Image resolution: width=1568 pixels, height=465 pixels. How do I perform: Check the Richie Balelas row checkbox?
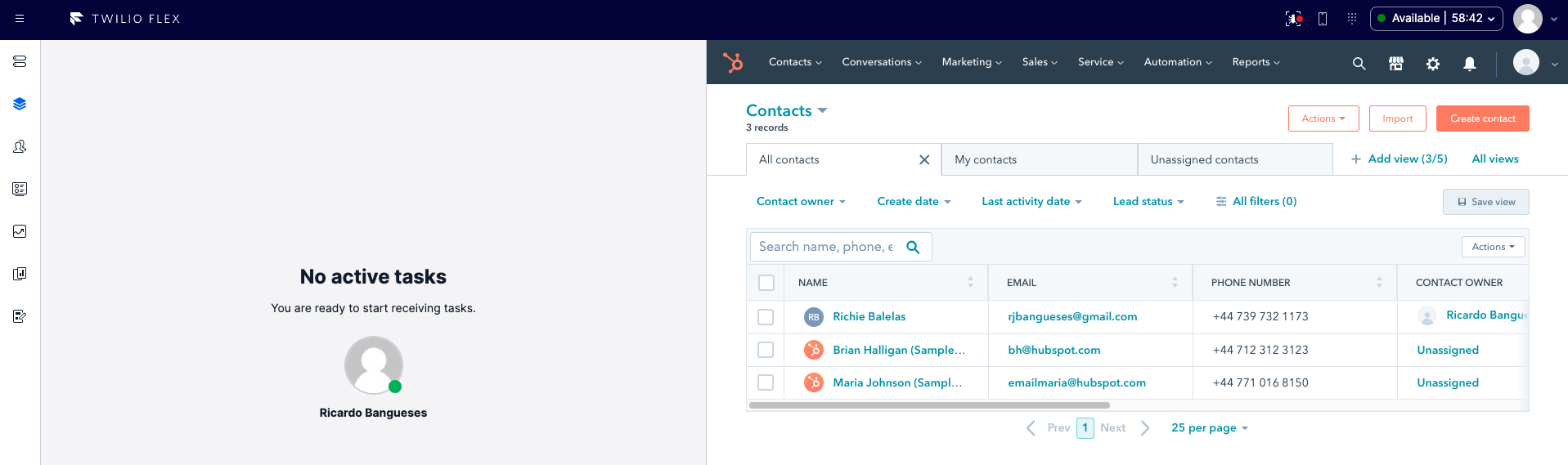[x=766, y=317]
